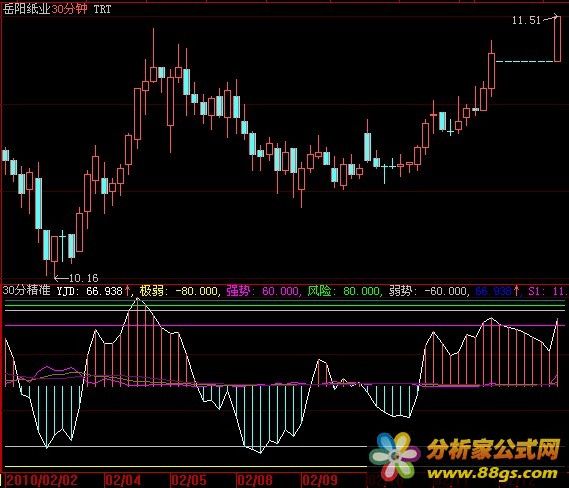Screen dimensions: 569x488
Task: Click the 分析家公式网 flower logo
Action: 394,455
